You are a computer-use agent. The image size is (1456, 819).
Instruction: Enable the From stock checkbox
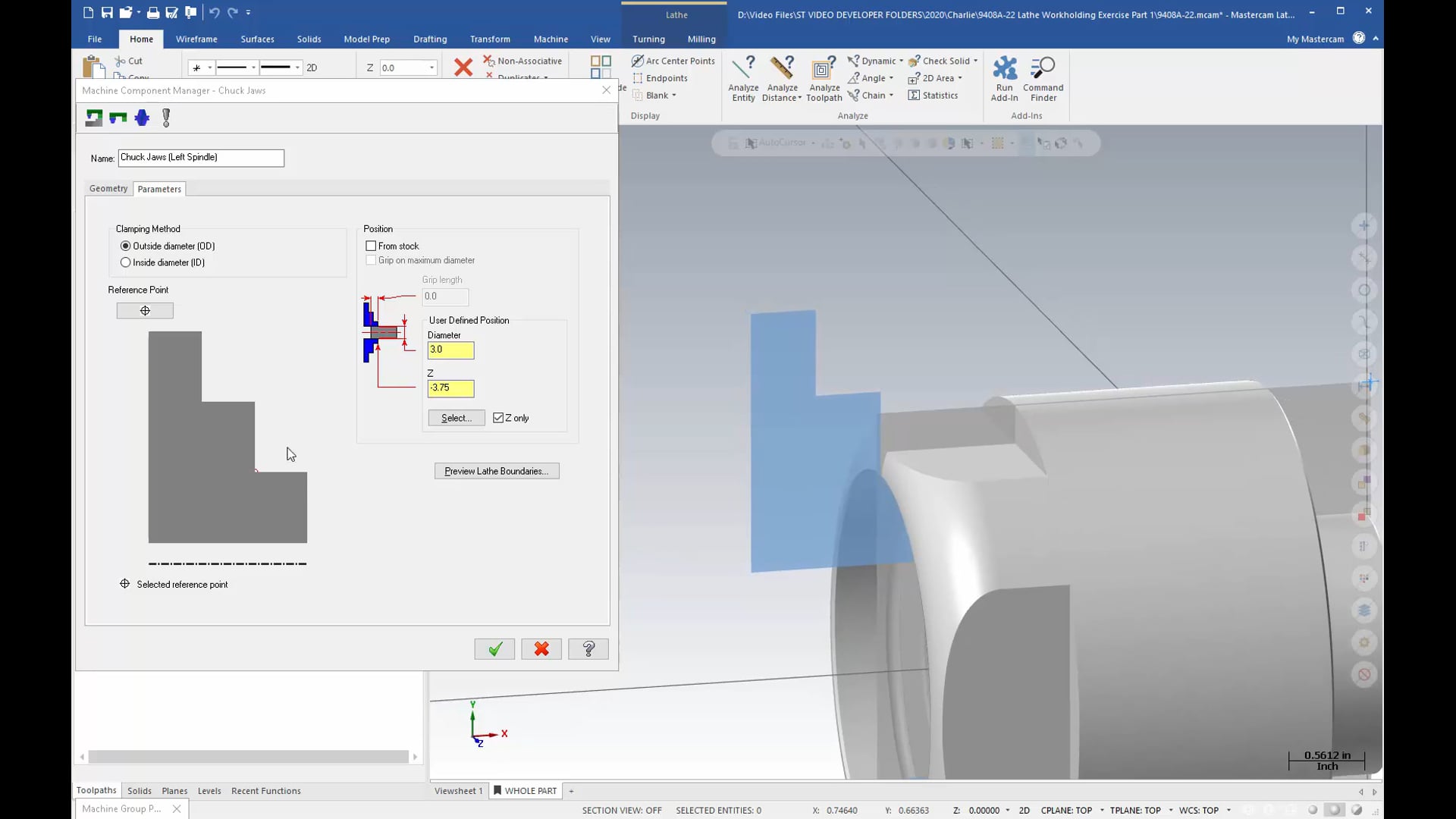coord(371,246)
